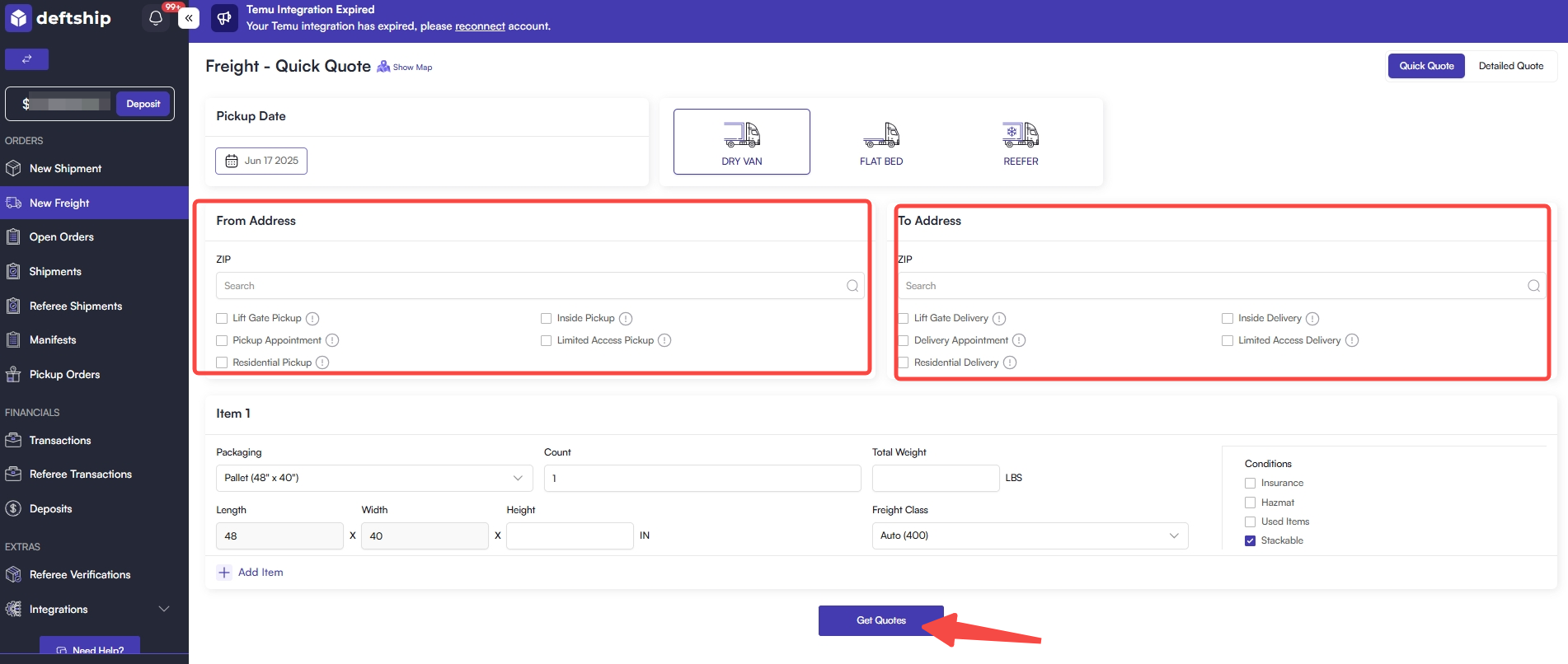Click the calendar icon in Pickup Date
The image size is (1568, 664).
tap(232, 161)
